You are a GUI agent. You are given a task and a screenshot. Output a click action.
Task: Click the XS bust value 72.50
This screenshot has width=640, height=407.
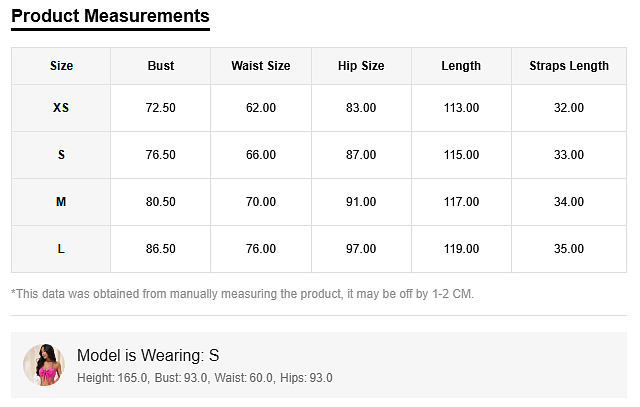click(160, 108)
